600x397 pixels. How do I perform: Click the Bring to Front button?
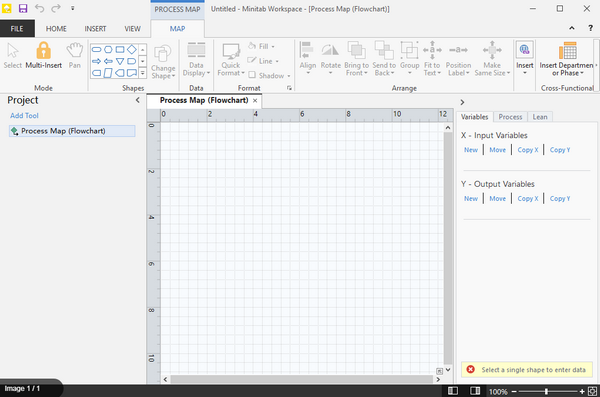[356, 58]
